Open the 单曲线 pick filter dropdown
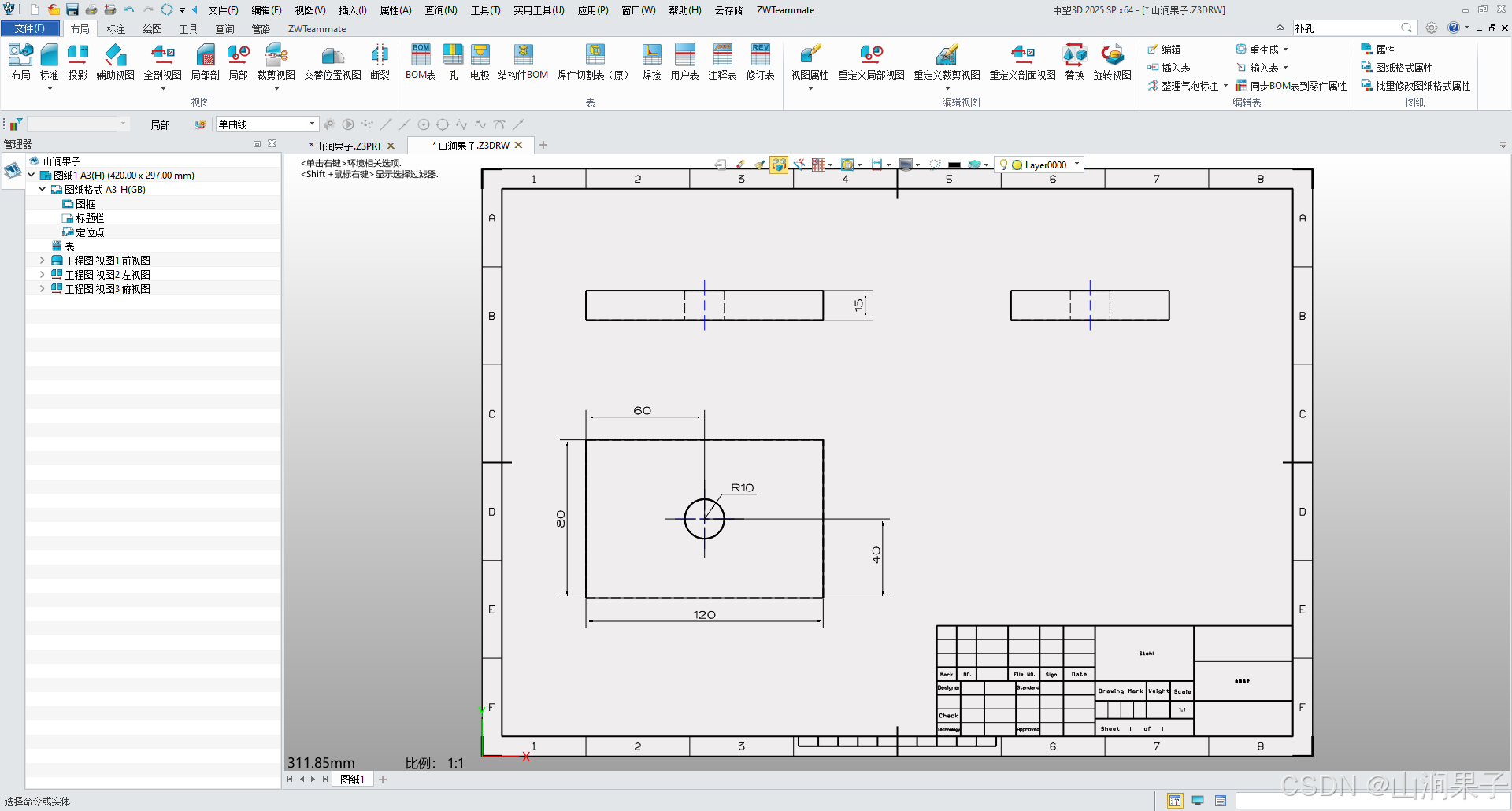This screenshot has height=811, width=1512. [312, 124]
